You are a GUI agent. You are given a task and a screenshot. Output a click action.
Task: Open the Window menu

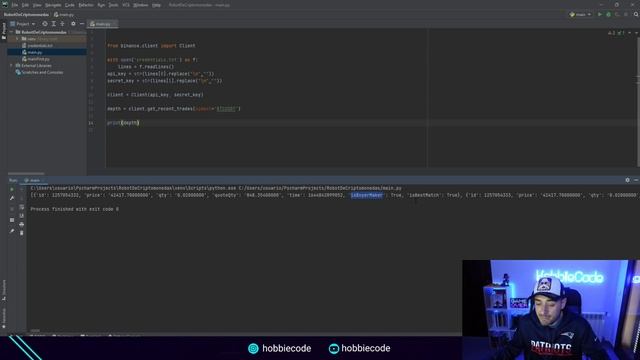pyautogui.click(x=141, y=5)
